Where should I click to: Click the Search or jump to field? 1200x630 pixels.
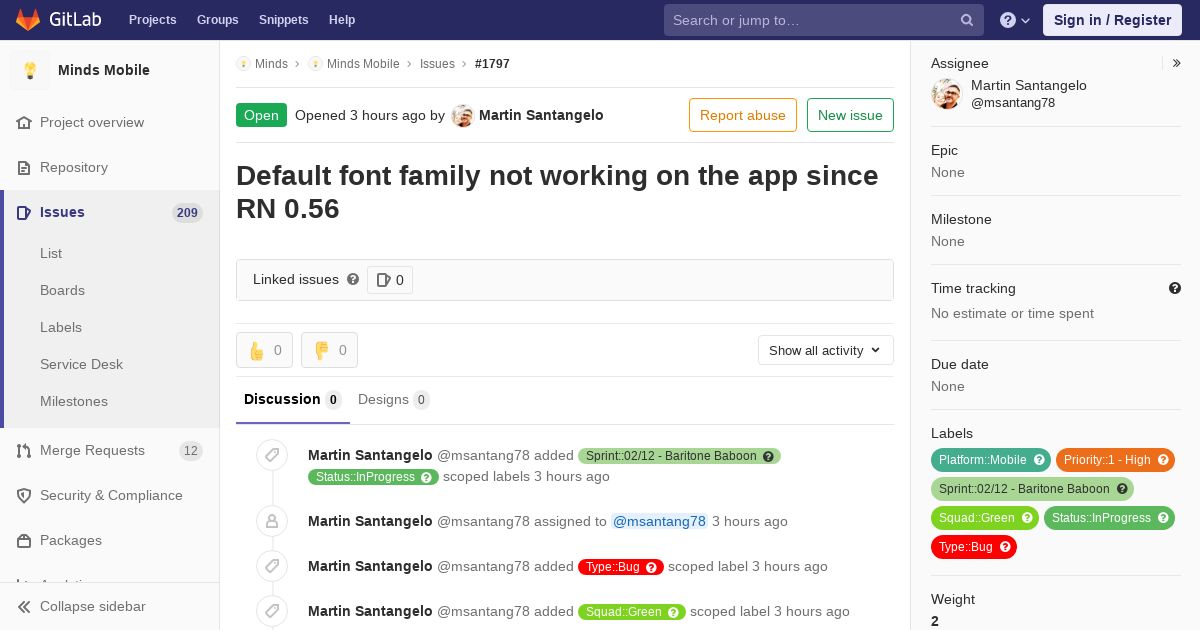coord(824,20)
